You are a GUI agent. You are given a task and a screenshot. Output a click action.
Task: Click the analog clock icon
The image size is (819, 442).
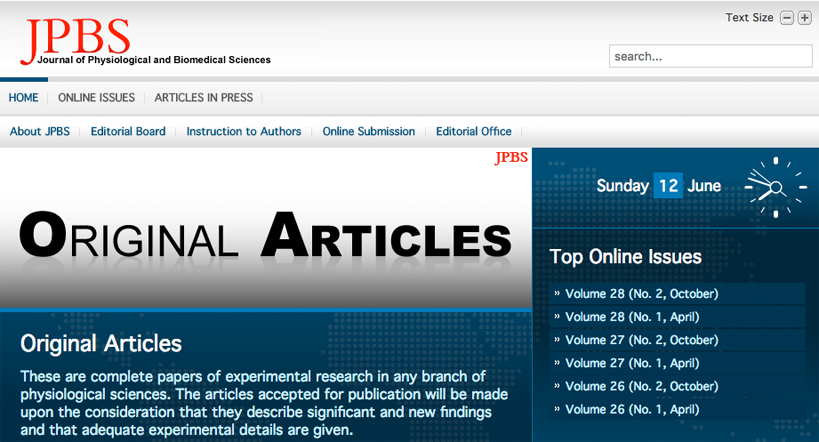(x=776, y=187)
